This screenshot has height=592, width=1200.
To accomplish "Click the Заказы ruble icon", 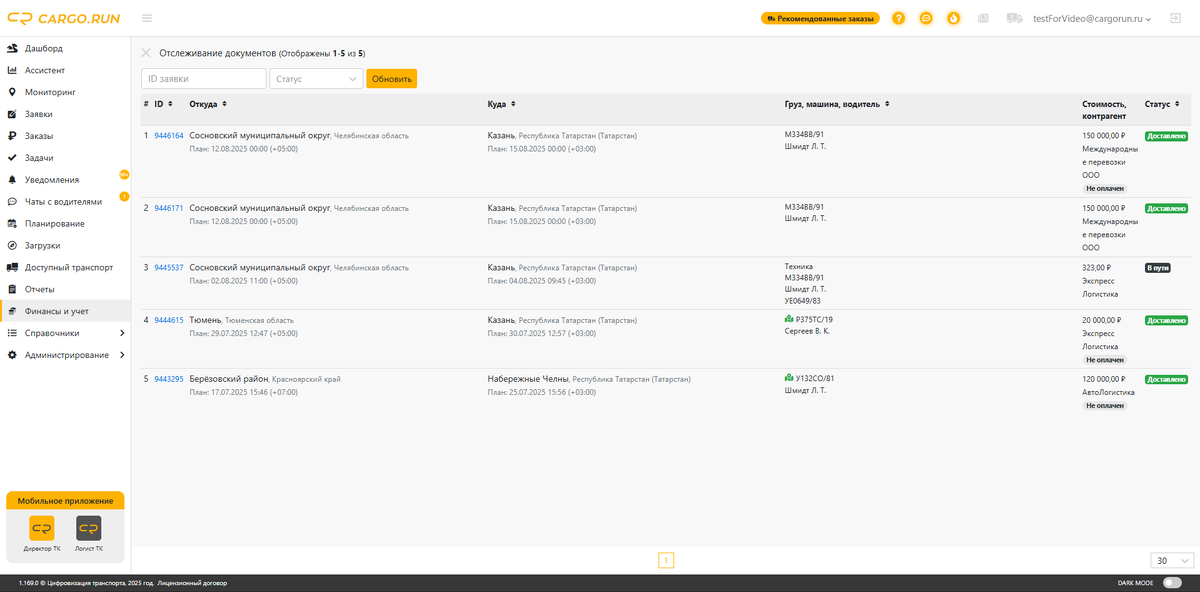I will (x=11, y=136).
